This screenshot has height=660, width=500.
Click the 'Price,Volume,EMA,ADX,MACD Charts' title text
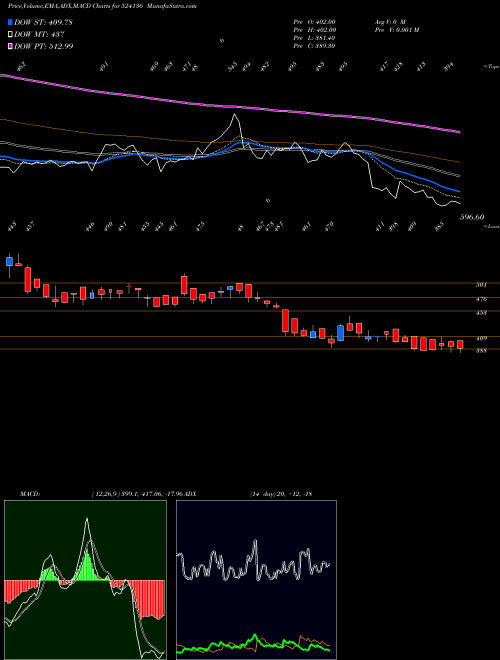[x=60, y=7]
